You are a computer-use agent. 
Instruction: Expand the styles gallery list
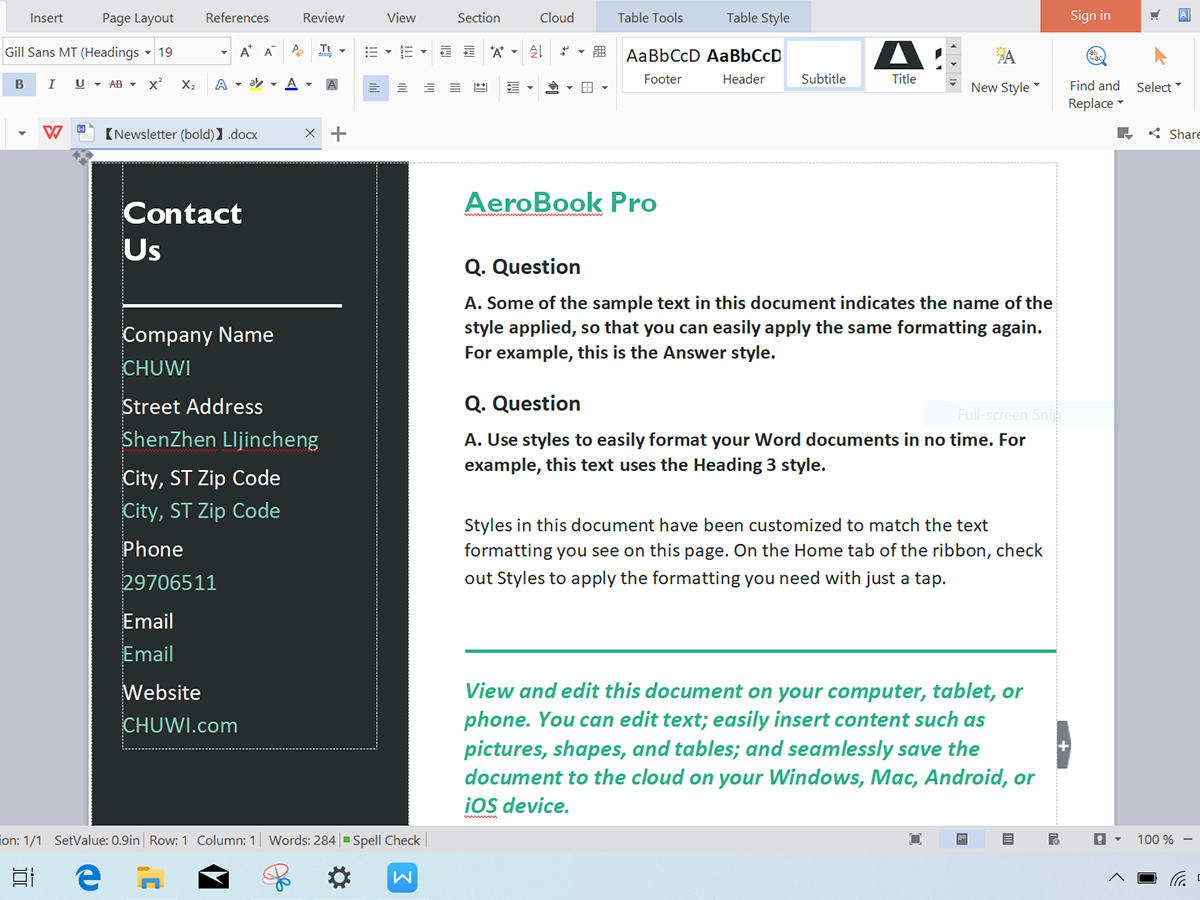pyautogui.click(x=953, y=83)
